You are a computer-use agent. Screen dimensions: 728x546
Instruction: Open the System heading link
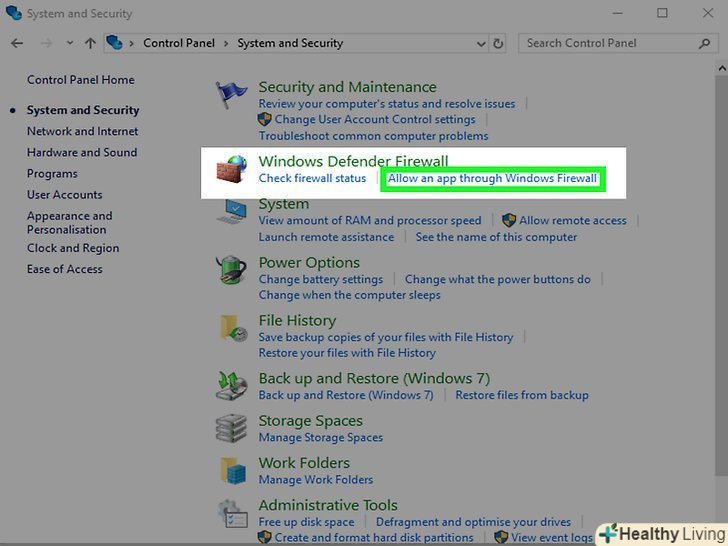(x=284, y=204)
